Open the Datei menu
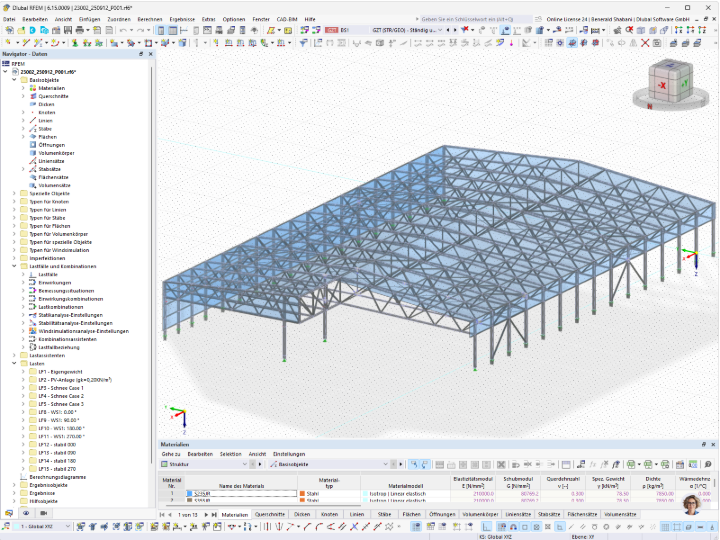Screen dimensions: 720x540 click(9, 19)
